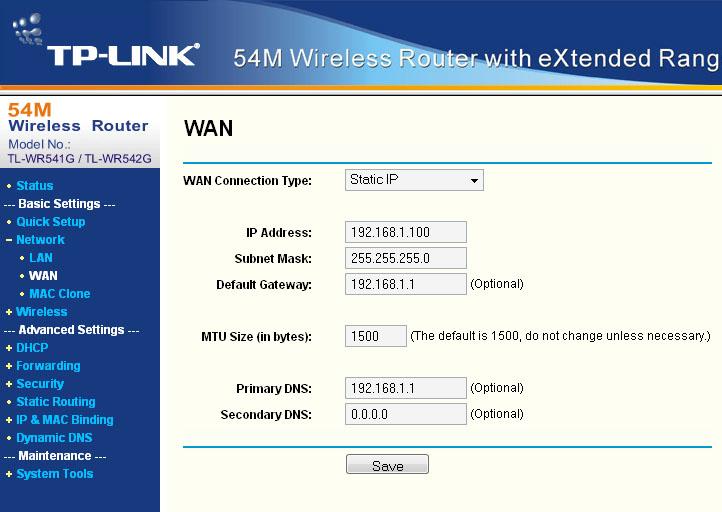Open the WAN Connection Type dropdown

click(414, 180)
